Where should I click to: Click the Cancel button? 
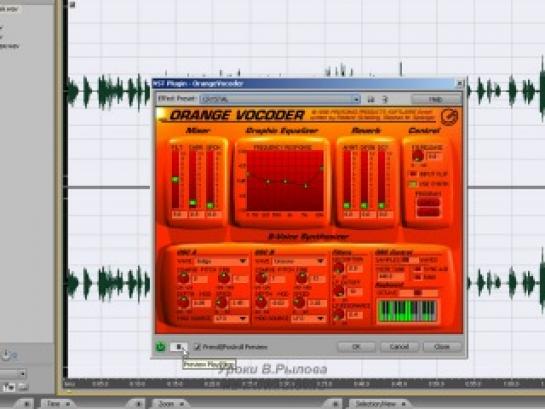tap(399, 346)
